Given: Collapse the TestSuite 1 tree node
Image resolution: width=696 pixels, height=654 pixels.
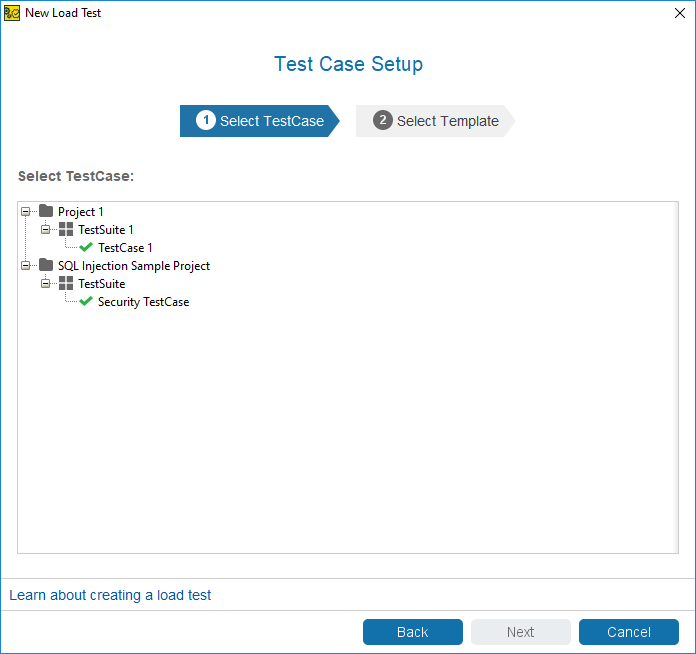Looking at the screenshot, I should click(x=45, y=230).
